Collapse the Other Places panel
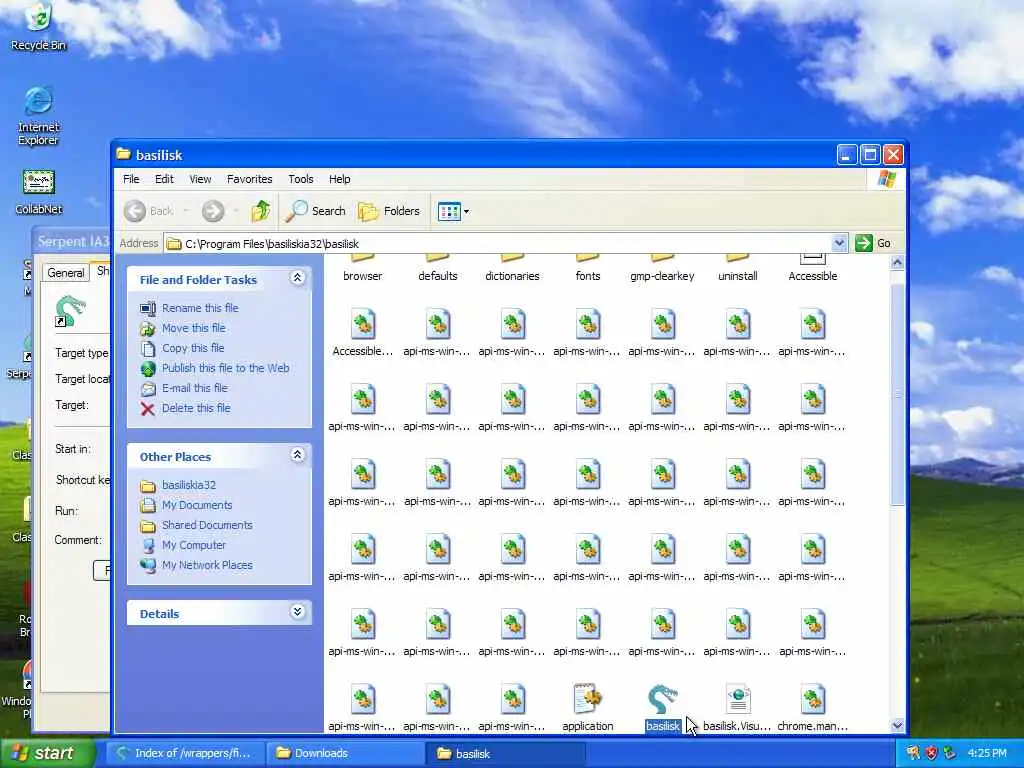Viewport: 1024px width, 768px height. (297, 455)
